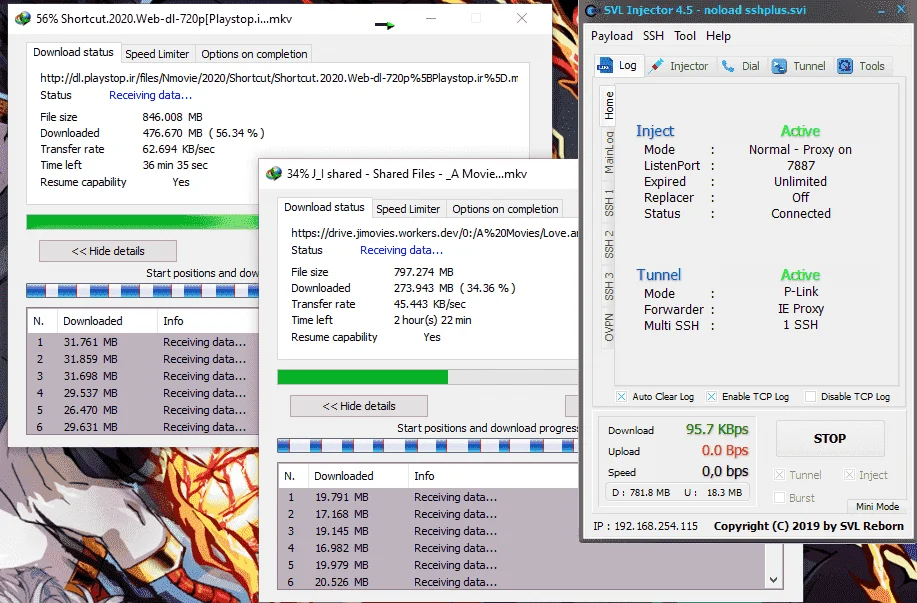This screenshot has height=603, width=917.
Task: Open the Log tab in SVL Injector
Action: pyautogui.click(x=618, y=66)
